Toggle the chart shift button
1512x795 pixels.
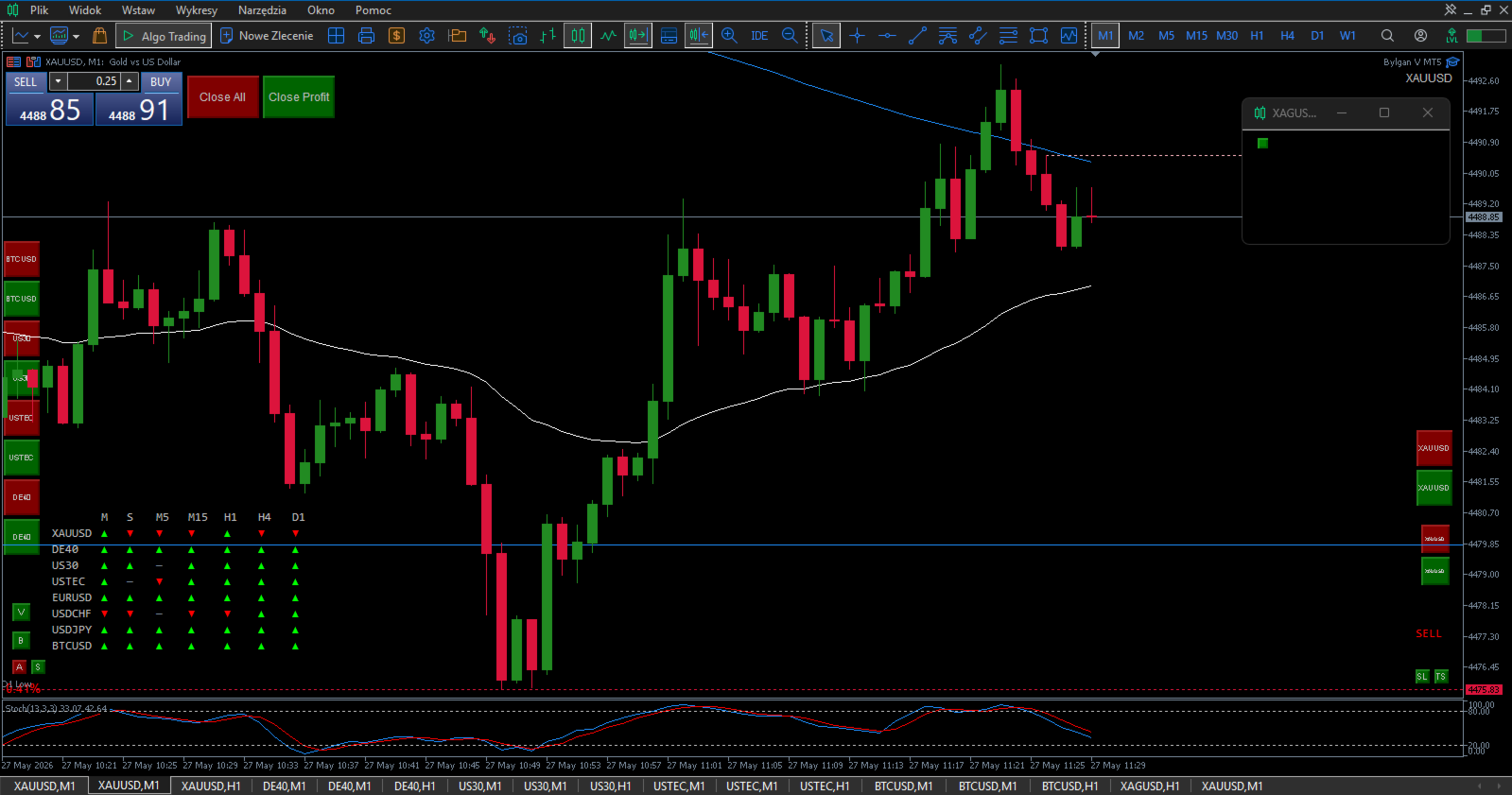coord(699,36)
